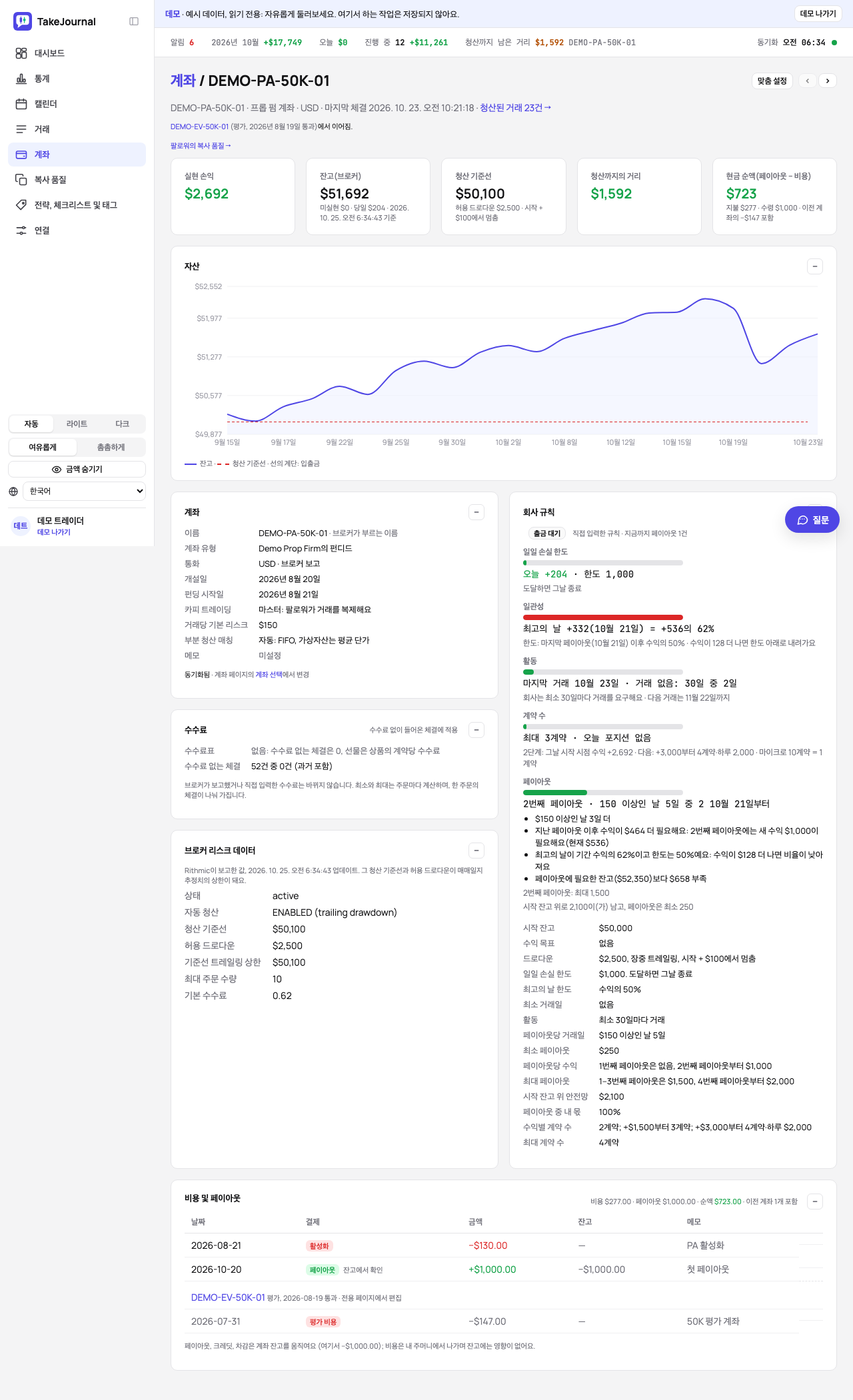Open 캘린더 in the sidebar menu
This screenshot has width=853, height=1400.
pos(77,104)
